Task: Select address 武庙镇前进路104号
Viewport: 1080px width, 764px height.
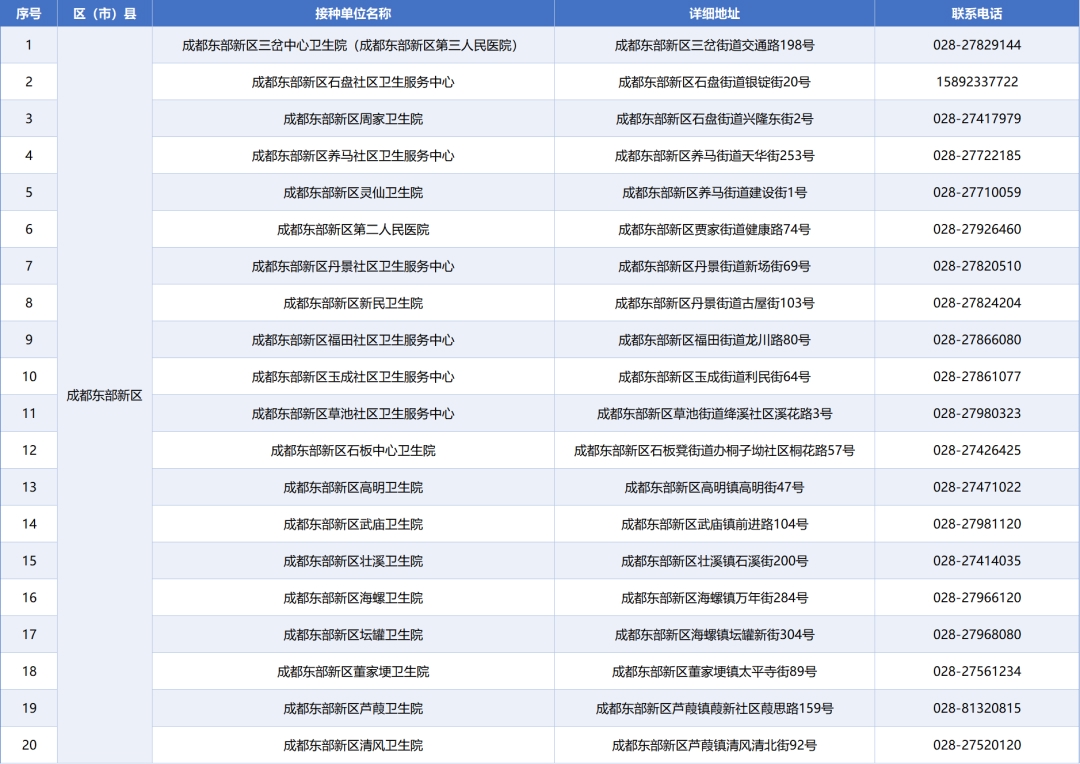Action: [714, 524]
